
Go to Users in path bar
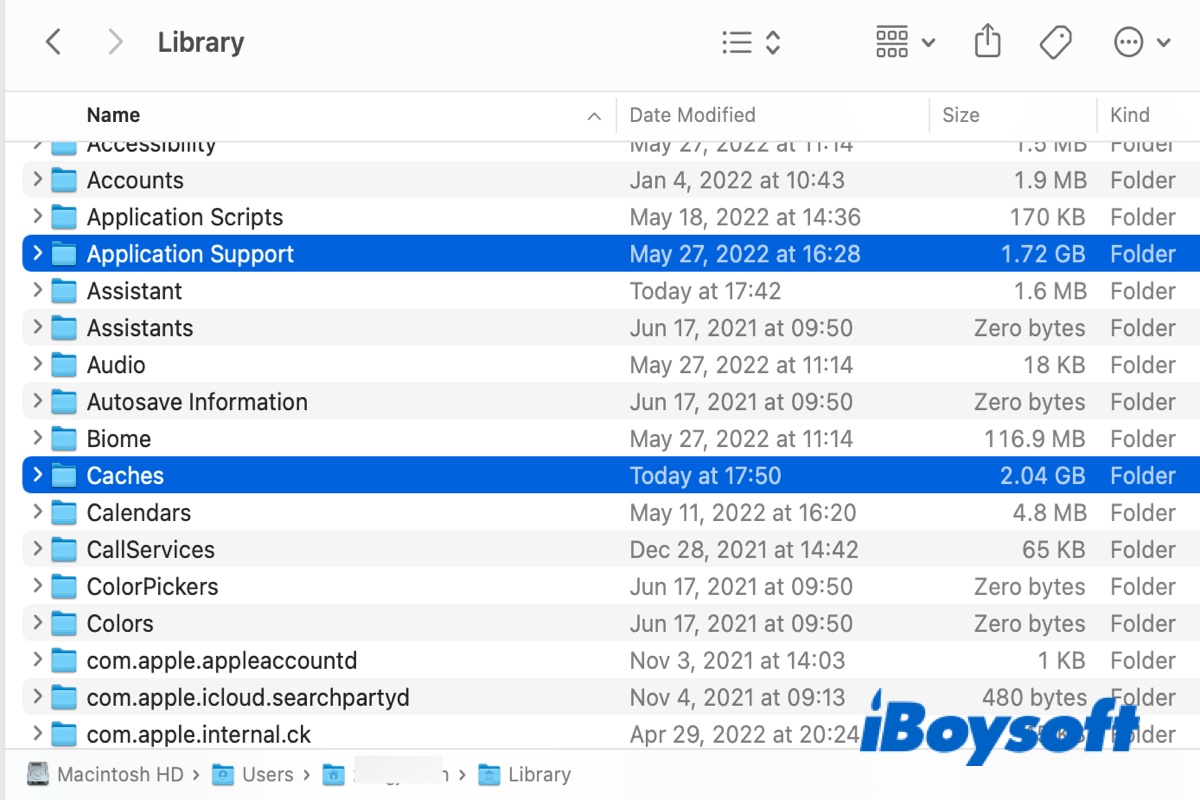(x=267, y=775)
